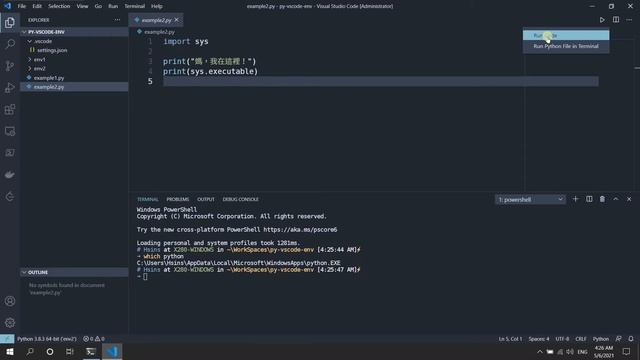Maximize the panel size chevron
The width and height of the screenshot is (640, 360).
tap(616, 199)
